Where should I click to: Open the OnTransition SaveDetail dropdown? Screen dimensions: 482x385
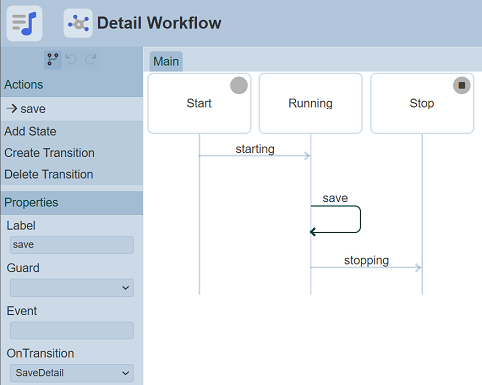[x=72, y=373]
